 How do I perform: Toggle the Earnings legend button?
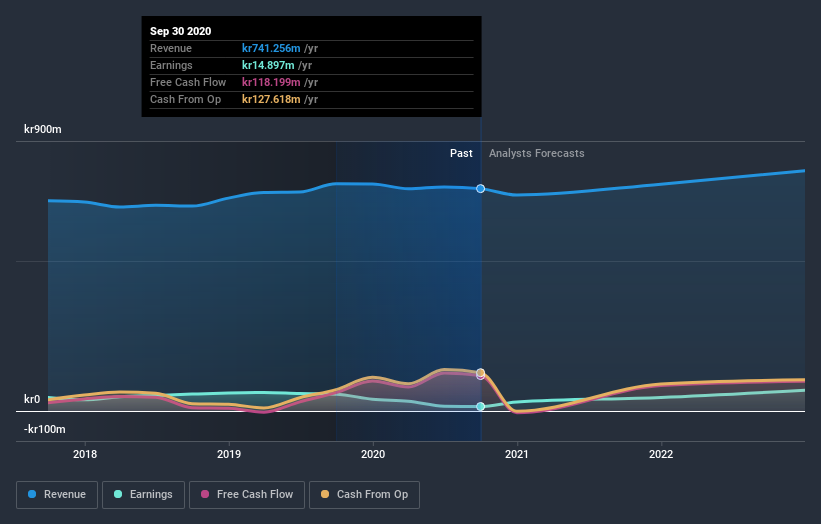click(x=143, y=495)
